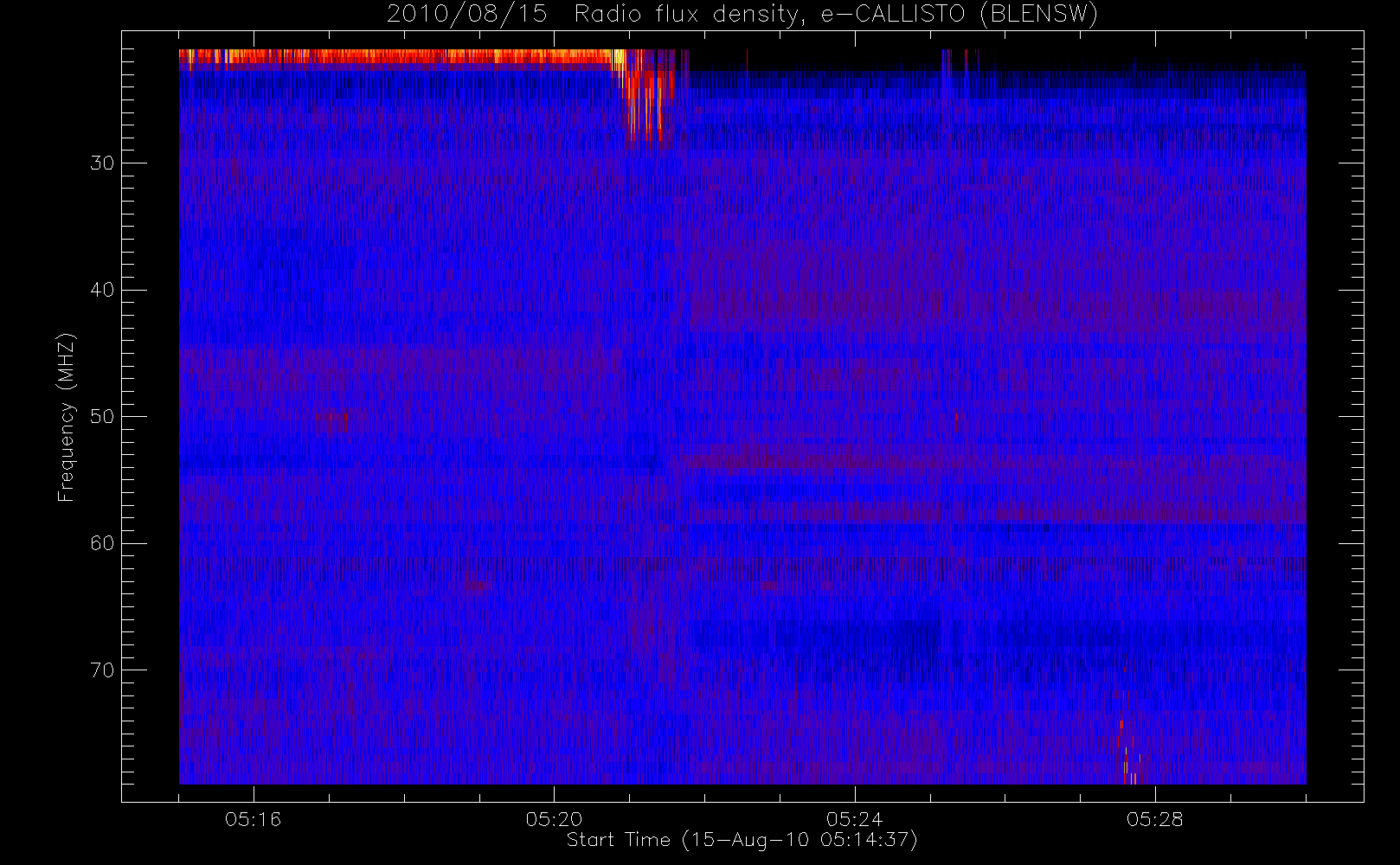The image size is (1400, 865).
Task: Click the 40 frequency tick label
Action: click(102, 290)
